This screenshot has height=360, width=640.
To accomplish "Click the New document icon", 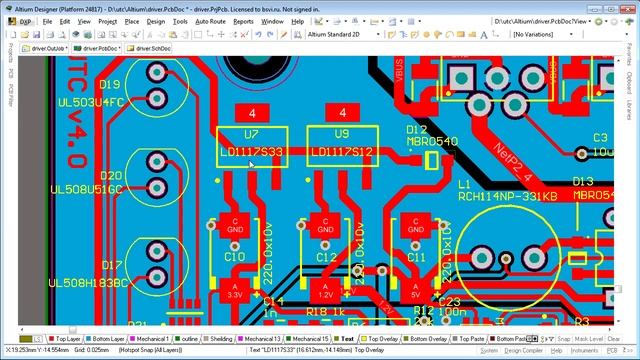I will [13, 35].
